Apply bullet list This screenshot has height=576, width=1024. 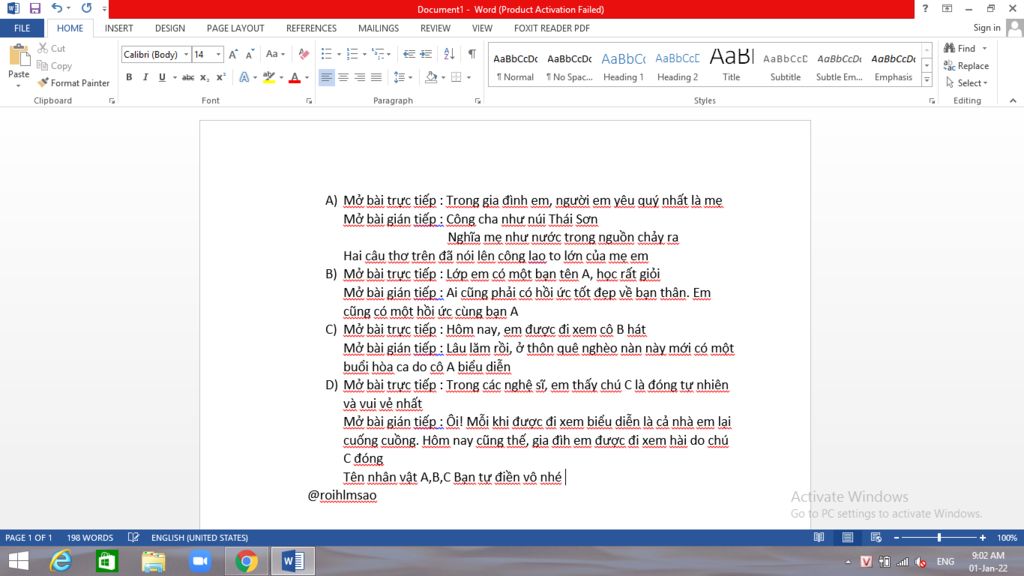click(x=326, y=54)
